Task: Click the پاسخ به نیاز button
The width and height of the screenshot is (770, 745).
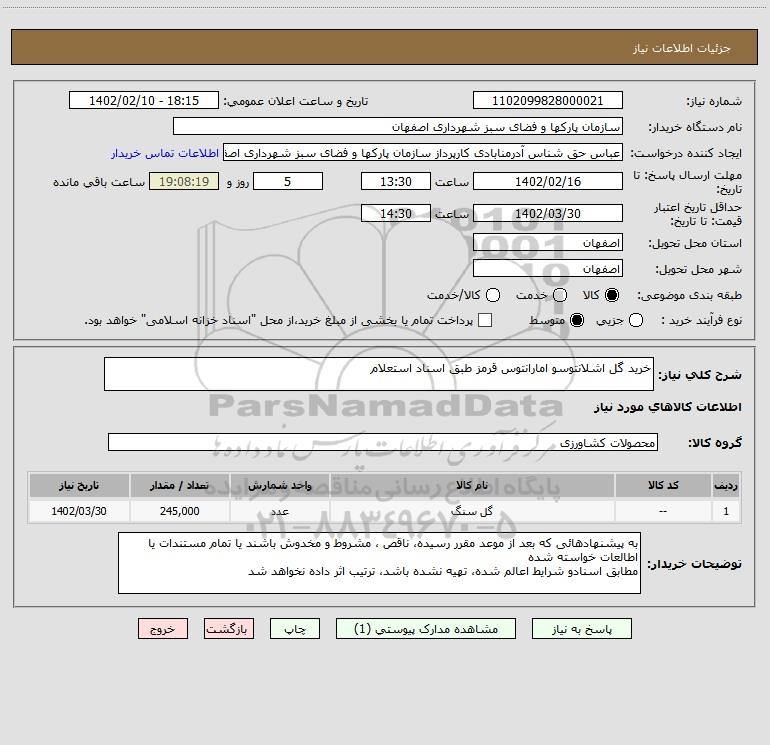Action: pyautogui.click(x=581, y=629)
